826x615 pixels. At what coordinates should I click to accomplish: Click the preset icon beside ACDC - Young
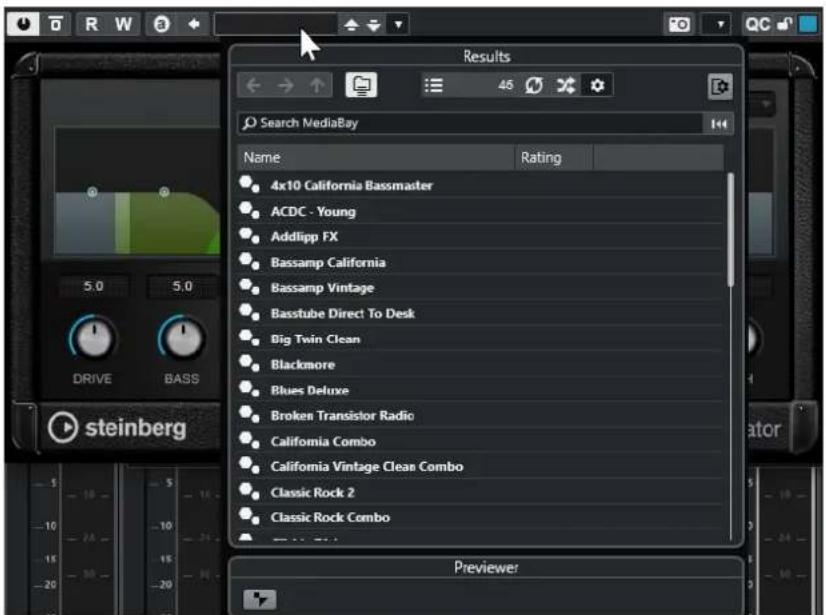pos(250,210)
